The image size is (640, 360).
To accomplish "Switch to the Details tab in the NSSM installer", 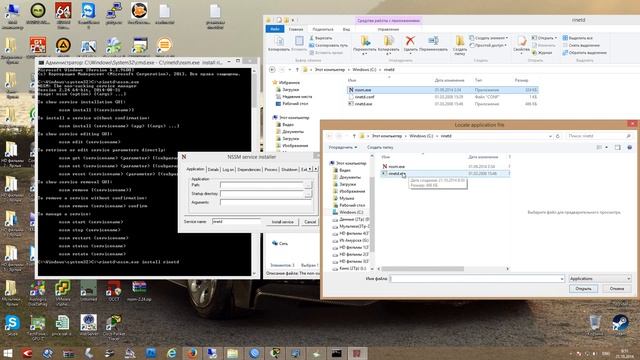I will click(213, 169).
